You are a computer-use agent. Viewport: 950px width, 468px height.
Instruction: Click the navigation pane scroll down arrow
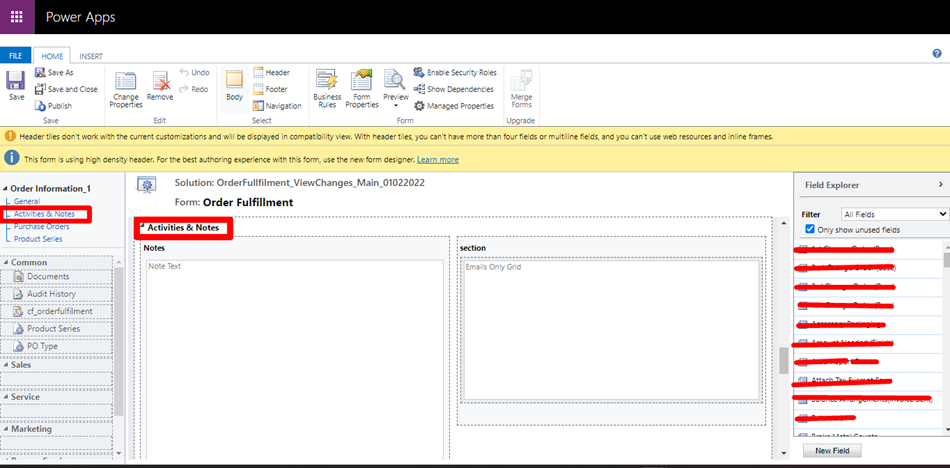point(119,453)
